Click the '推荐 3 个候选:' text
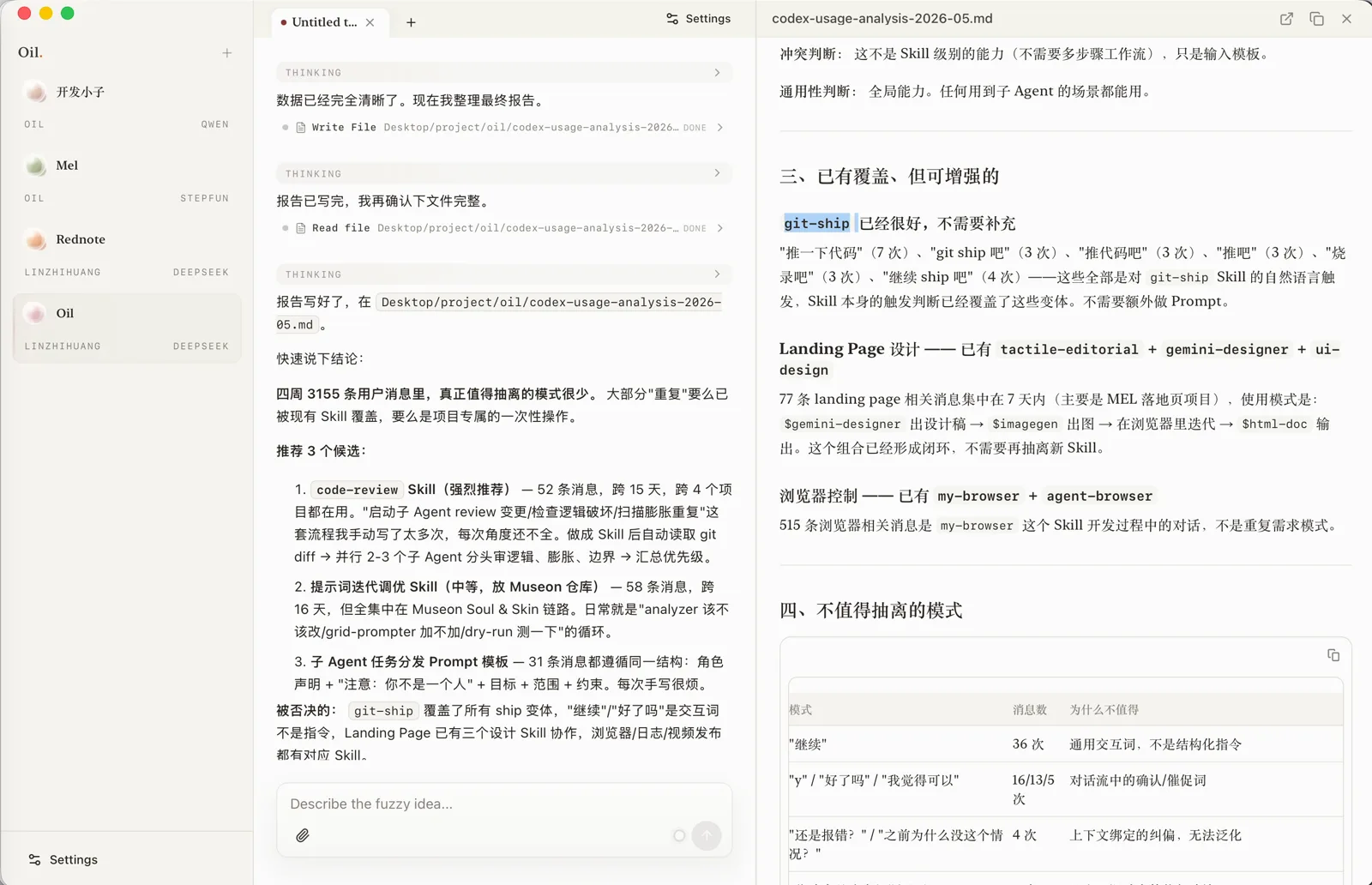 321,450
